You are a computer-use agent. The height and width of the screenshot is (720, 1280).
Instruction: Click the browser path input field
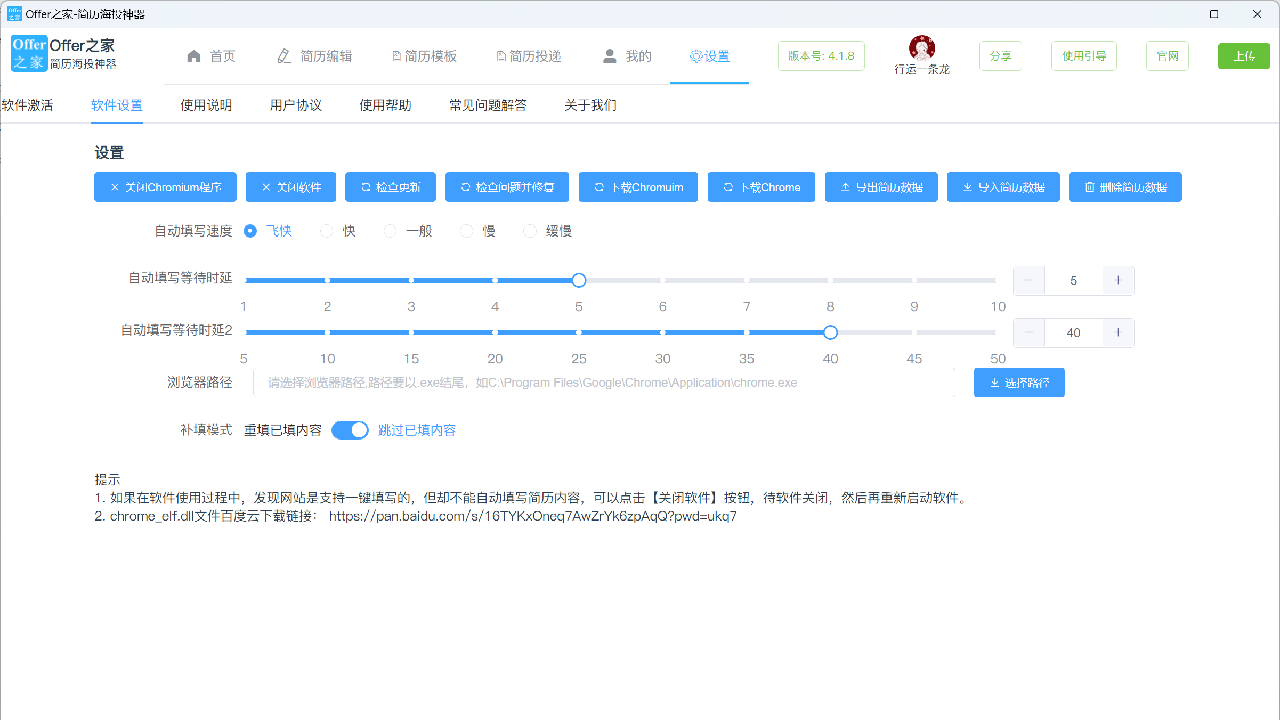[x=600, y=382]
